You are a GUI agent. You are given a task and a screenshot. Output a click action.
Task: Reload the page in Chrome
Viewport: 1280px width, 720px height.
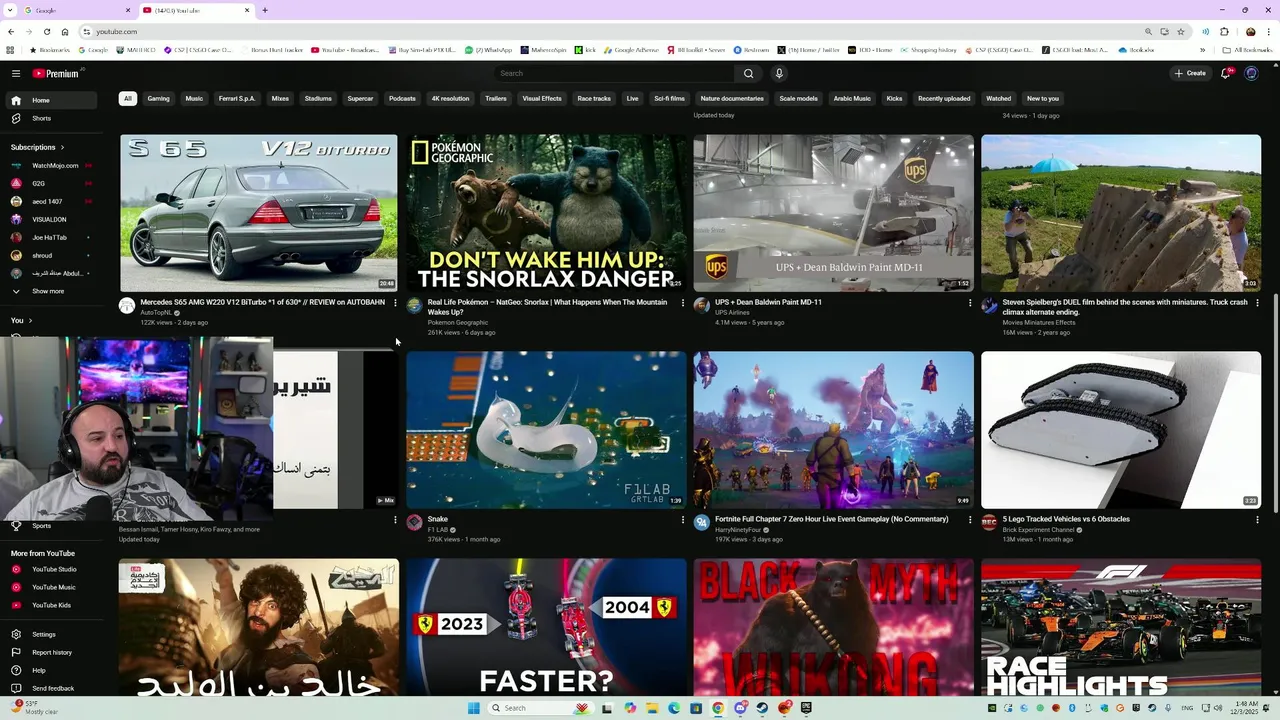click(x=46, y=31)
